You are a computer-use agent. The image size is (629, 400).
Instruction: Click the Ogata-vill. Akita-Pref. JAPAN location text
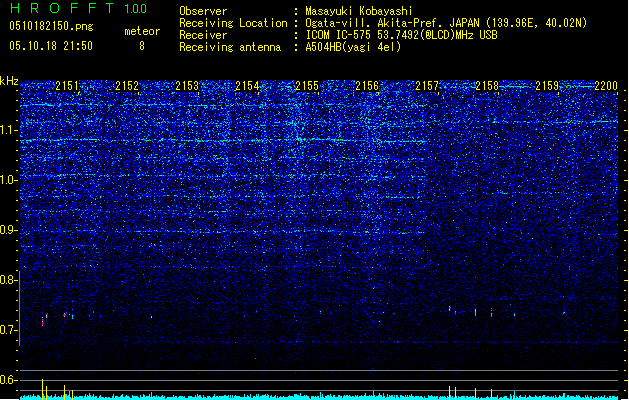pos(446,23)
